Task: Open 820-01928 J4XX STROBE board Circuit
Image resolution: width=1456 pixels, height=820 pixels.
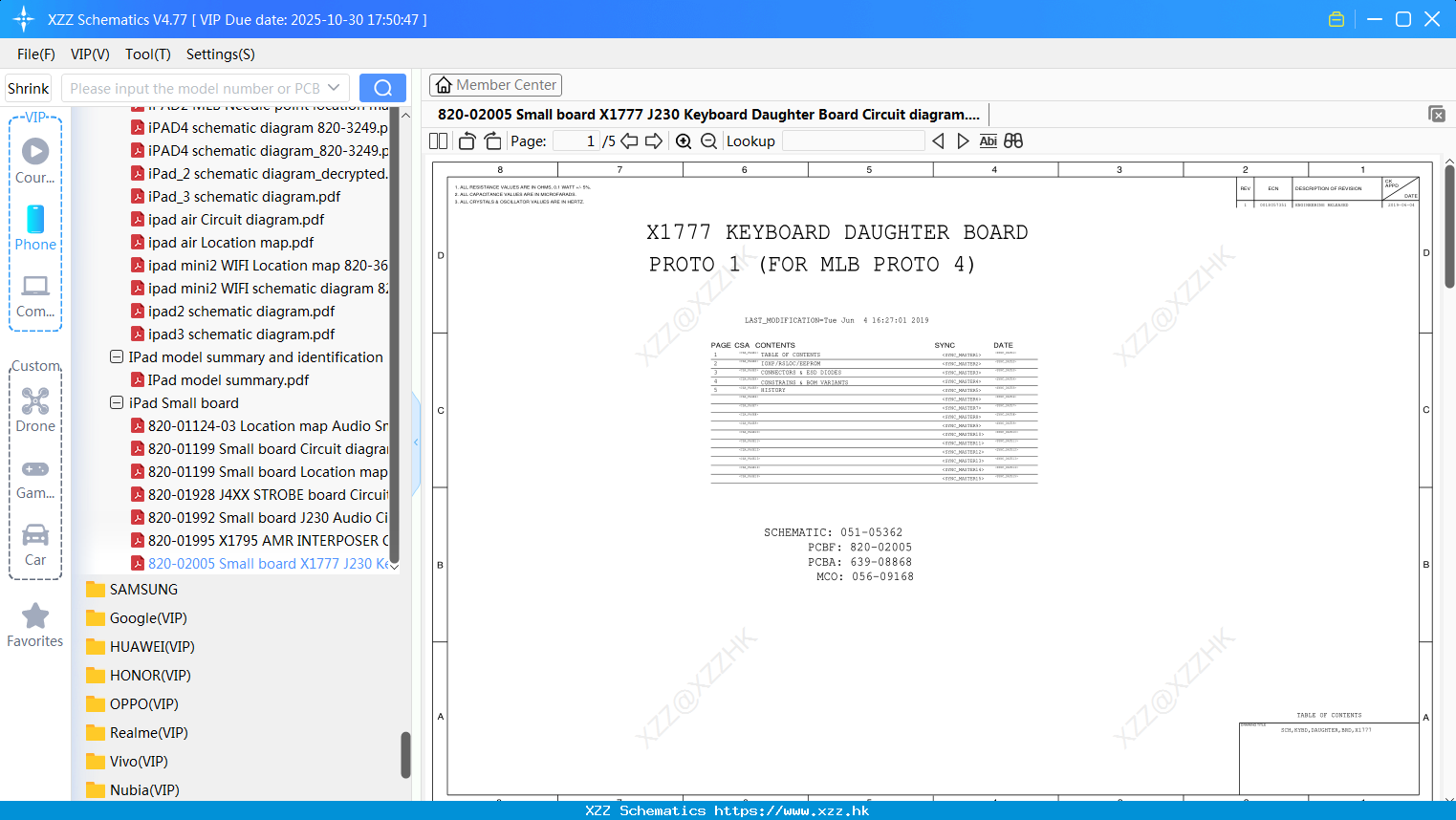Action: pos(259,494)
